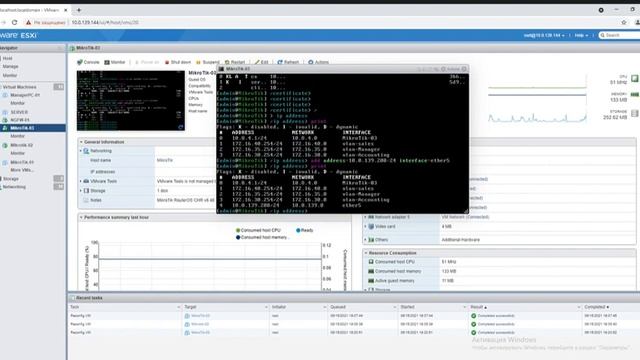Image resolution: width=640 pixels, height=360 pixels.
Task: Sort recent tasks by Started column
Action: [407, 307]
